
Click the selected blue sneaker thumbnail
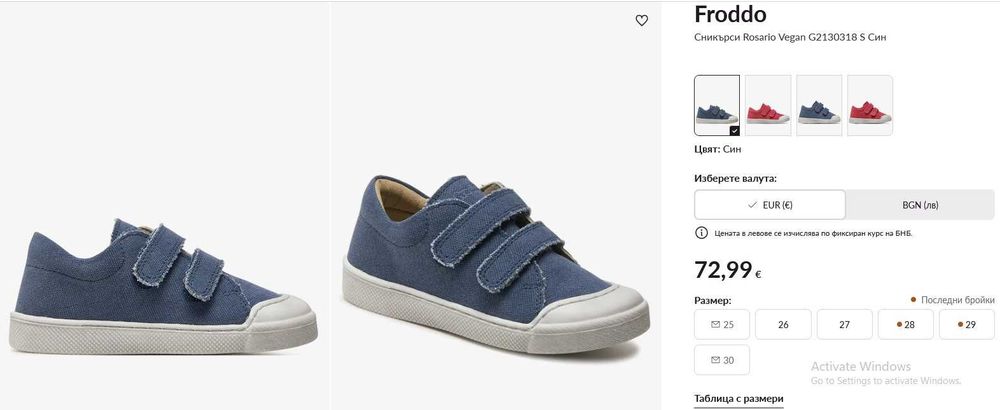717,105
